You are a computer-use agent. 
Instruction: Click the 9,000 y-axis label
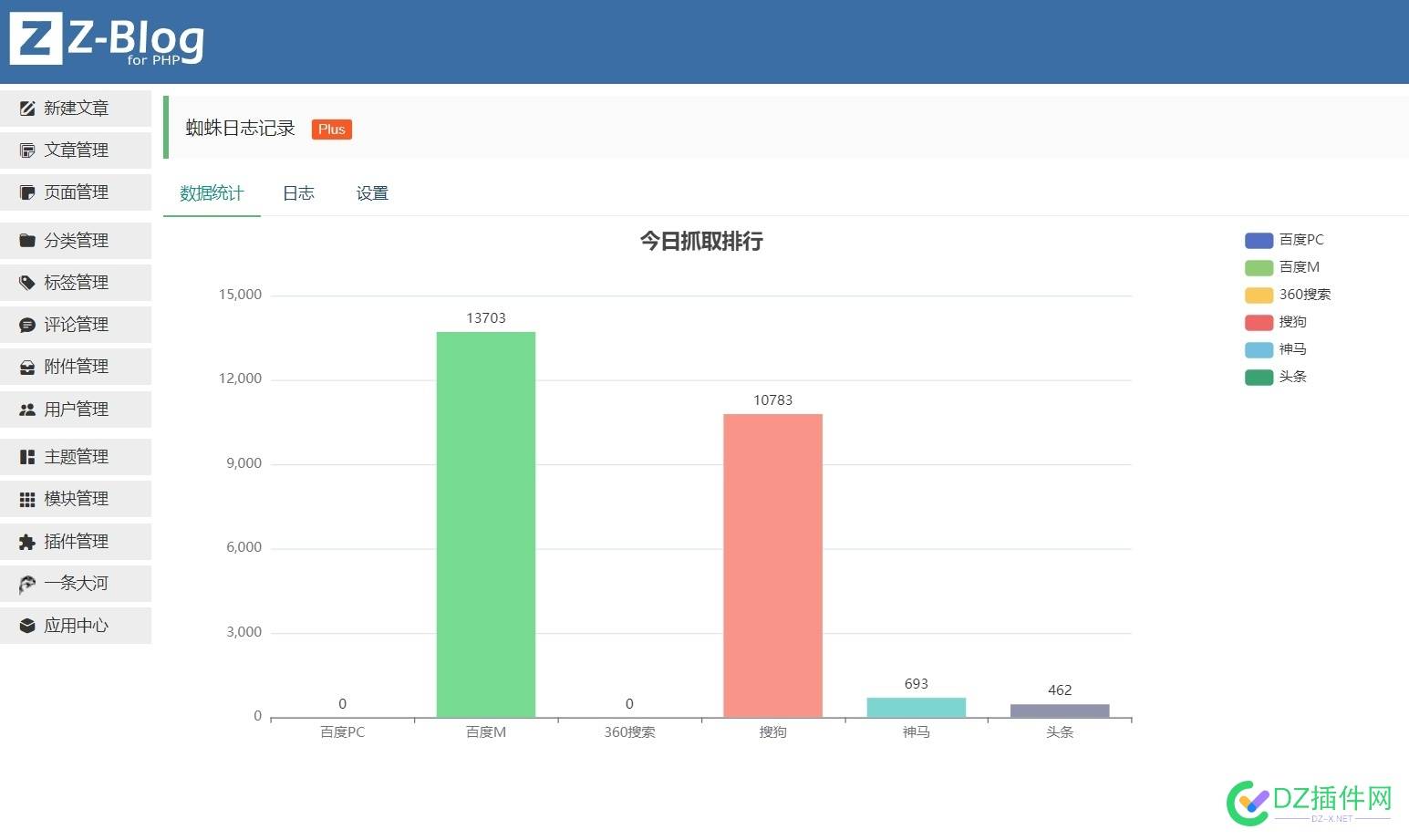(243, 463)
